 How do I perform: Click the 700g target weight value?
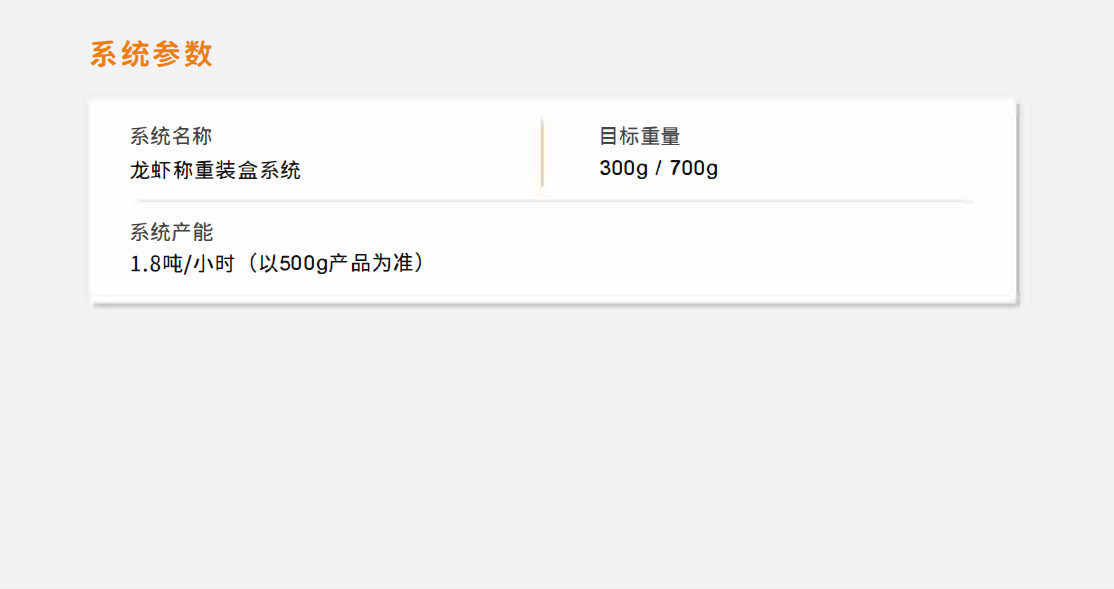[x=693, y=168]
